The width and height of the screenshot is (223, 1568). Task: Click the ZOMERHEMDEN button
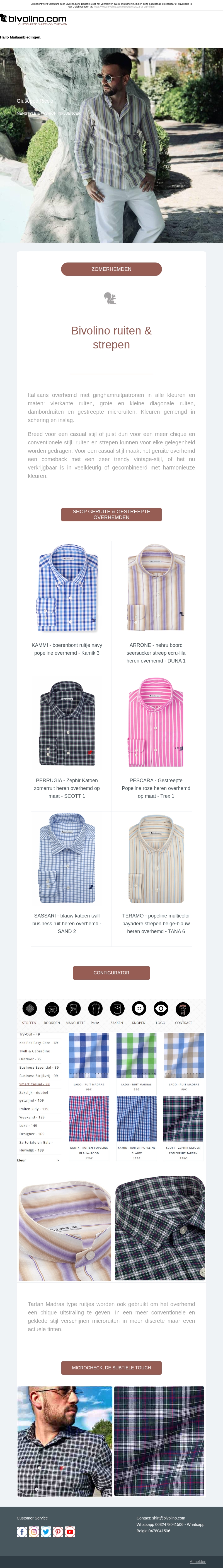click(x=111, y=269)
